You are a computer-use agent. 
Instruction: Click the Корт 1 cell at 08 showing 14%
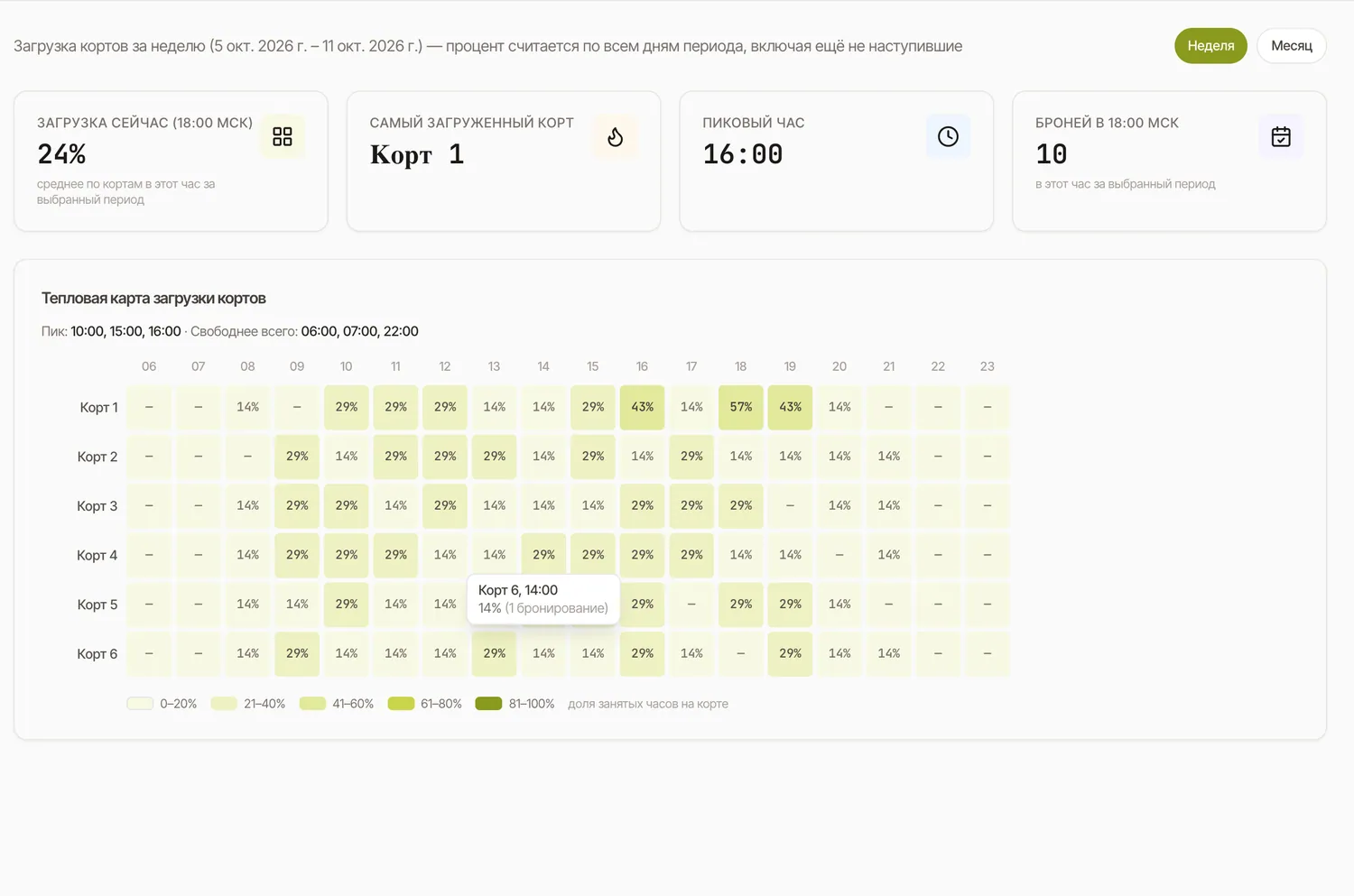coord(248,407)
